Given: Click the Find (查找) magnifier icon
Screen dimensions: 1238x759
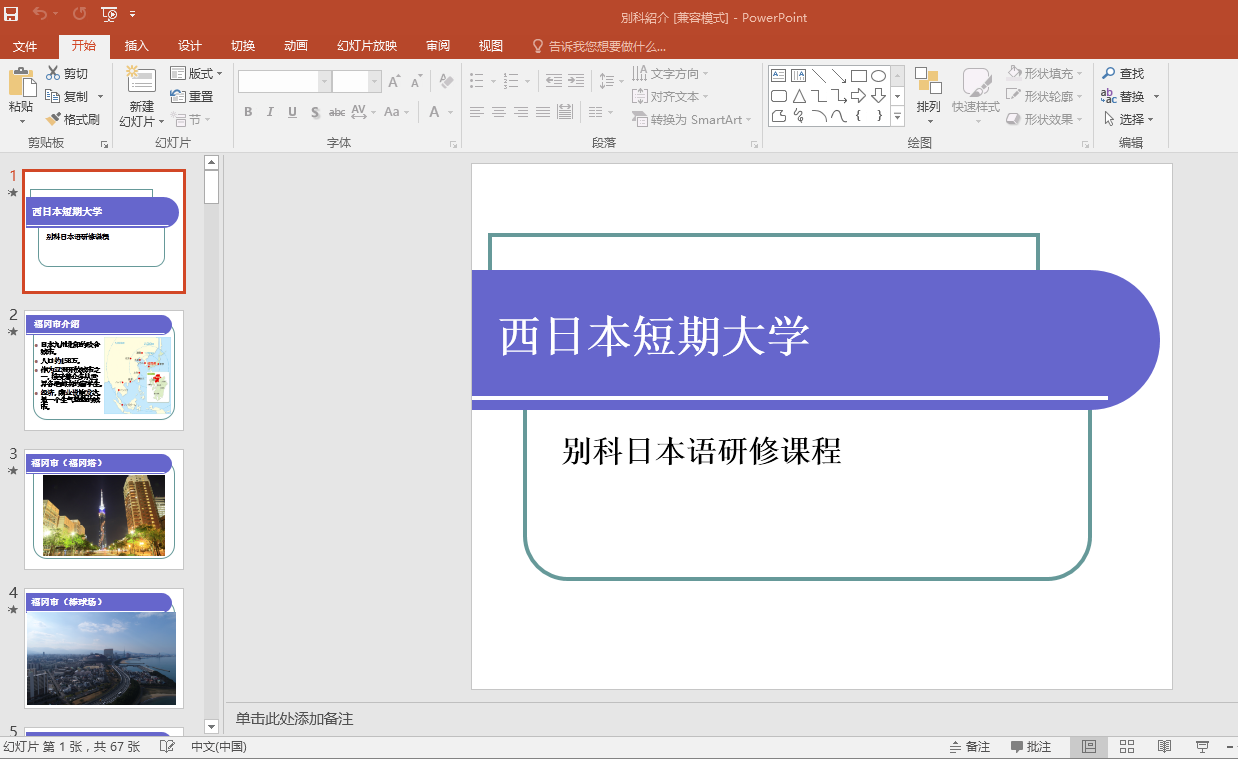Looking at the screenshot, I should click(1108, 73).
